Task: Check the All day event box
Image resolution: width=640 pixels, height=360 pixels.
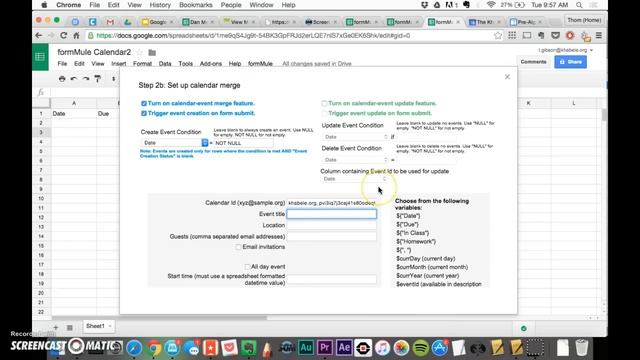Action: pos(247,267)
